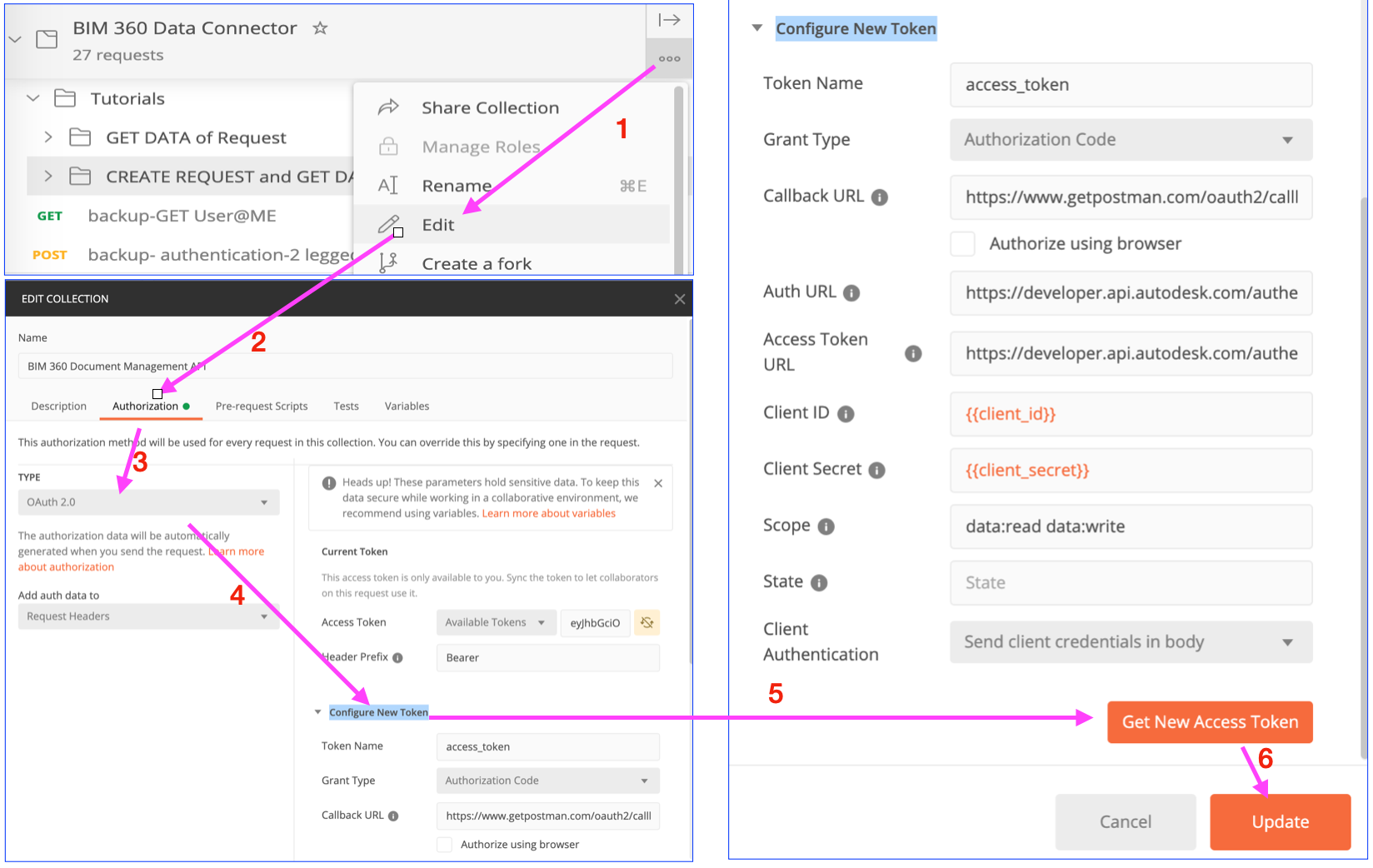Screen dimensions: 1373x868
Task: Click the warning icon in Heads up notice
Action: tap(329, 483)
